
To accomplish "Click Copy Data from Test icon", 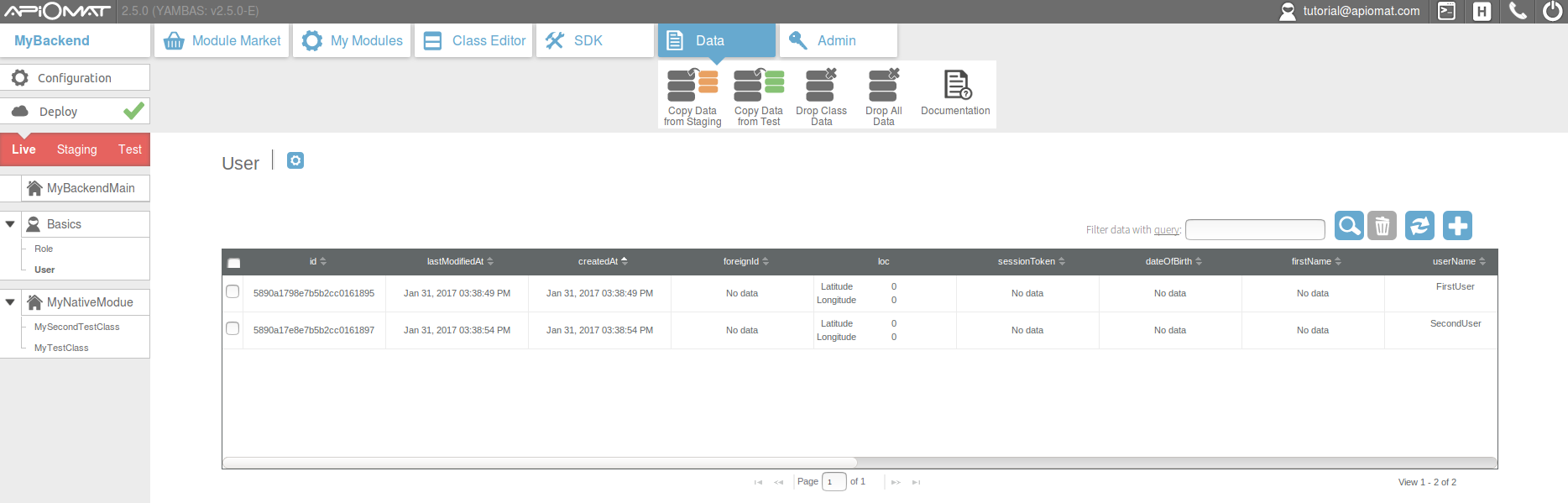I will tap(759, 85).
